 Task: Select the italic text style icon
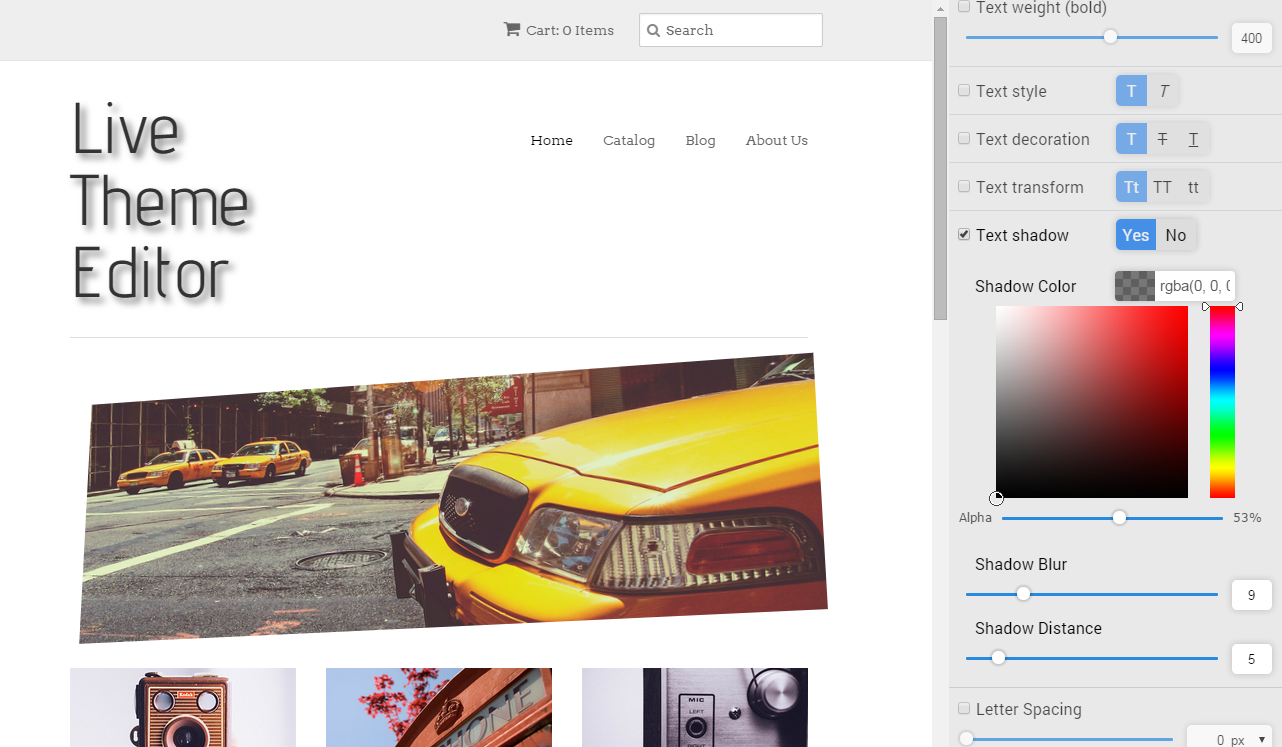(x=1162, y=90)
